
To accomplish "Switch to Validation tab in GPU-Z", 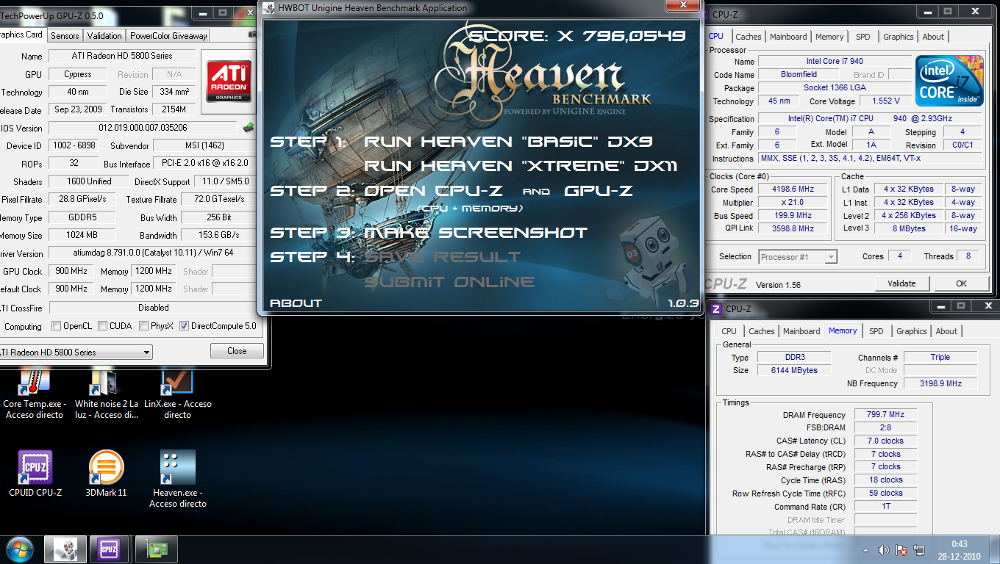I will pyautogui.click(x=104, y=36).
